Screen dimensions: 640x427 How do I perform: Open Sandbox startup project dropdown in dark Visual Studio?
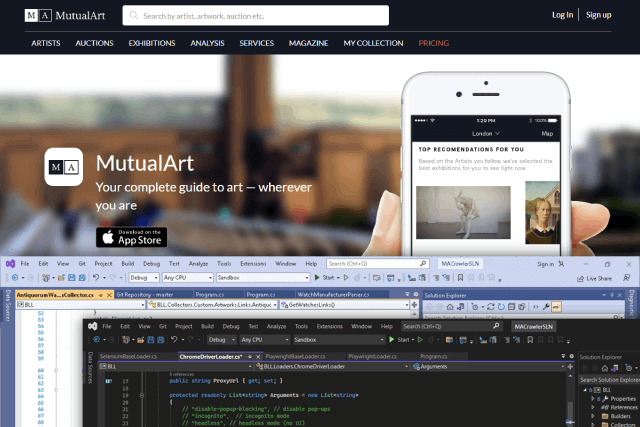tap(339, 340)
